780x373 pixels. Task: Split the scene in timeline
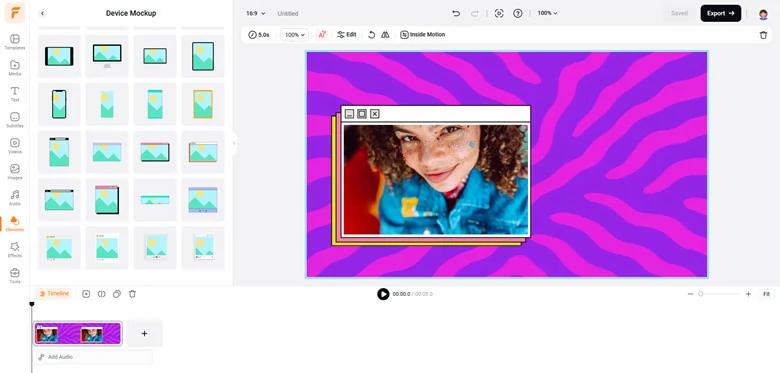(101, 294)
